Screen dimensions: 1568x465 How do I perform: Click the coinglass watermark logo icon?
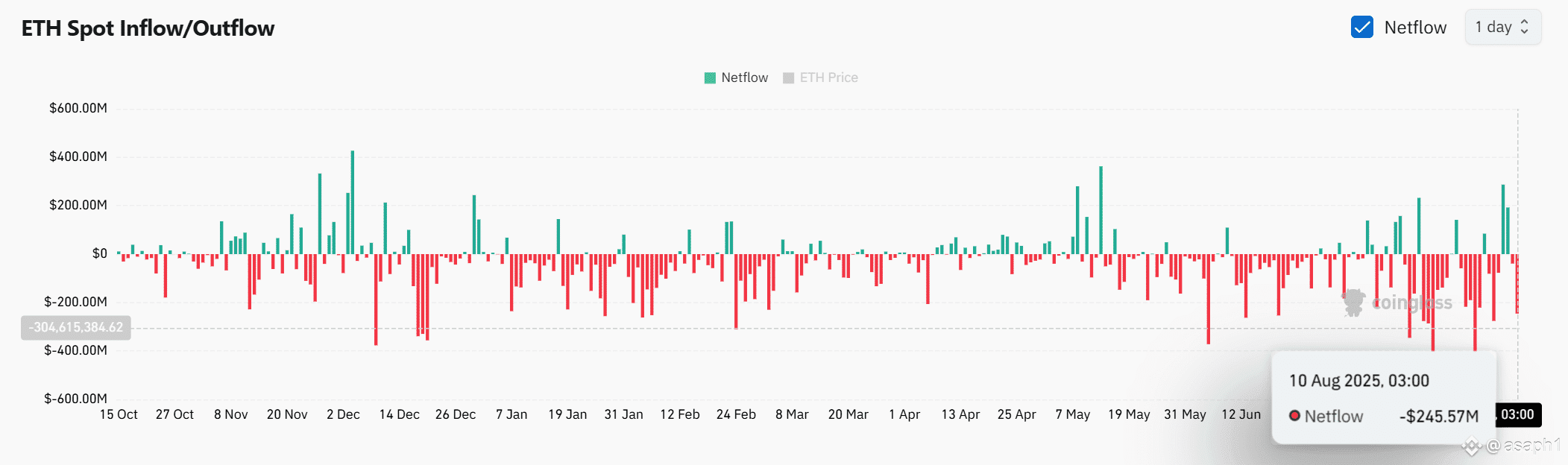click(x=1353, y=303)
